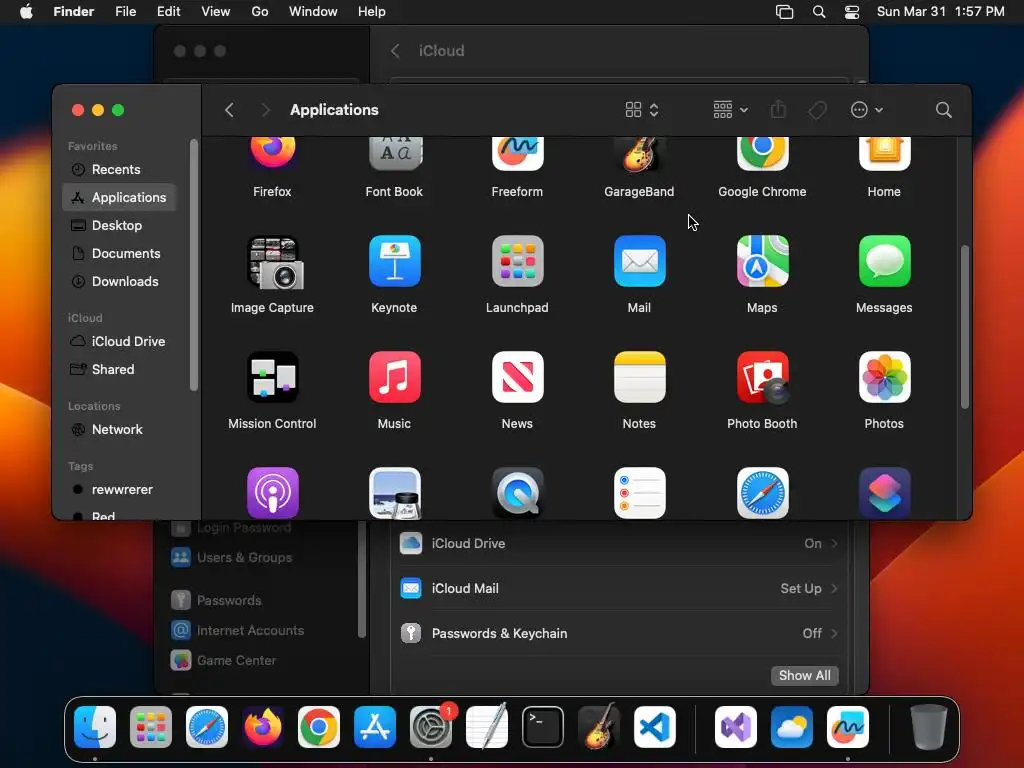1024x768 pixels.
Task: Select the Maps app icon
Action: pyautogui.click(x=762, y=261)
